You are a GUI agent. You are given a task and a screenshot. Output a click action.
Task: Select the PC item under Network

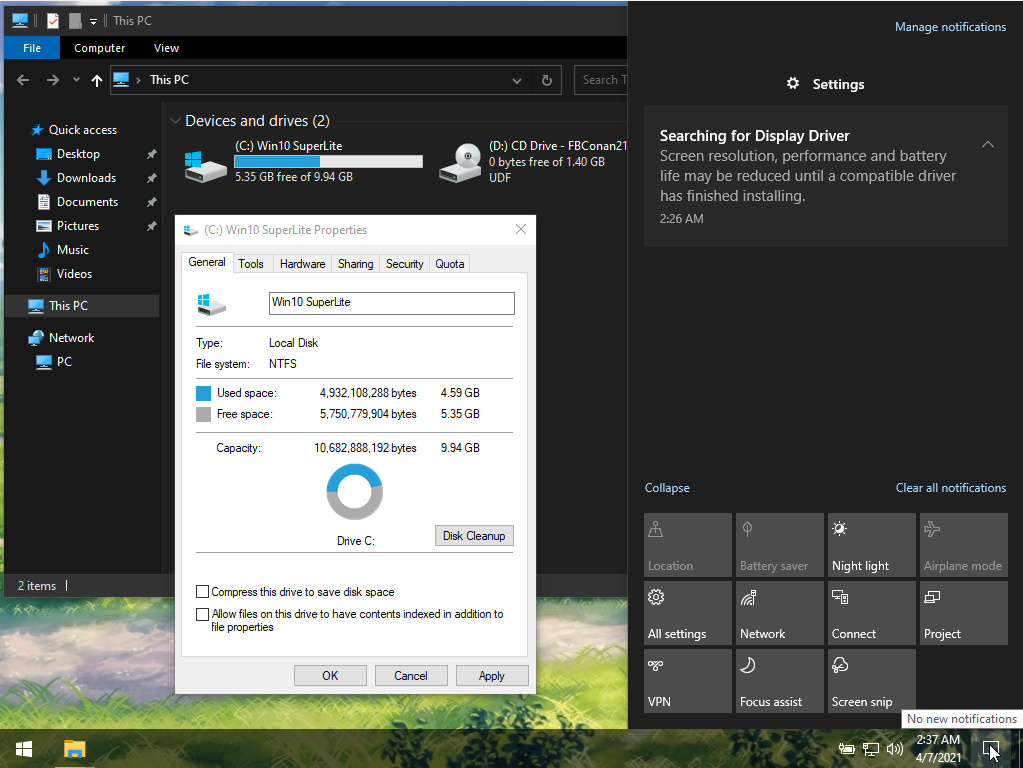pyautogui.click(x=64, y=361)
